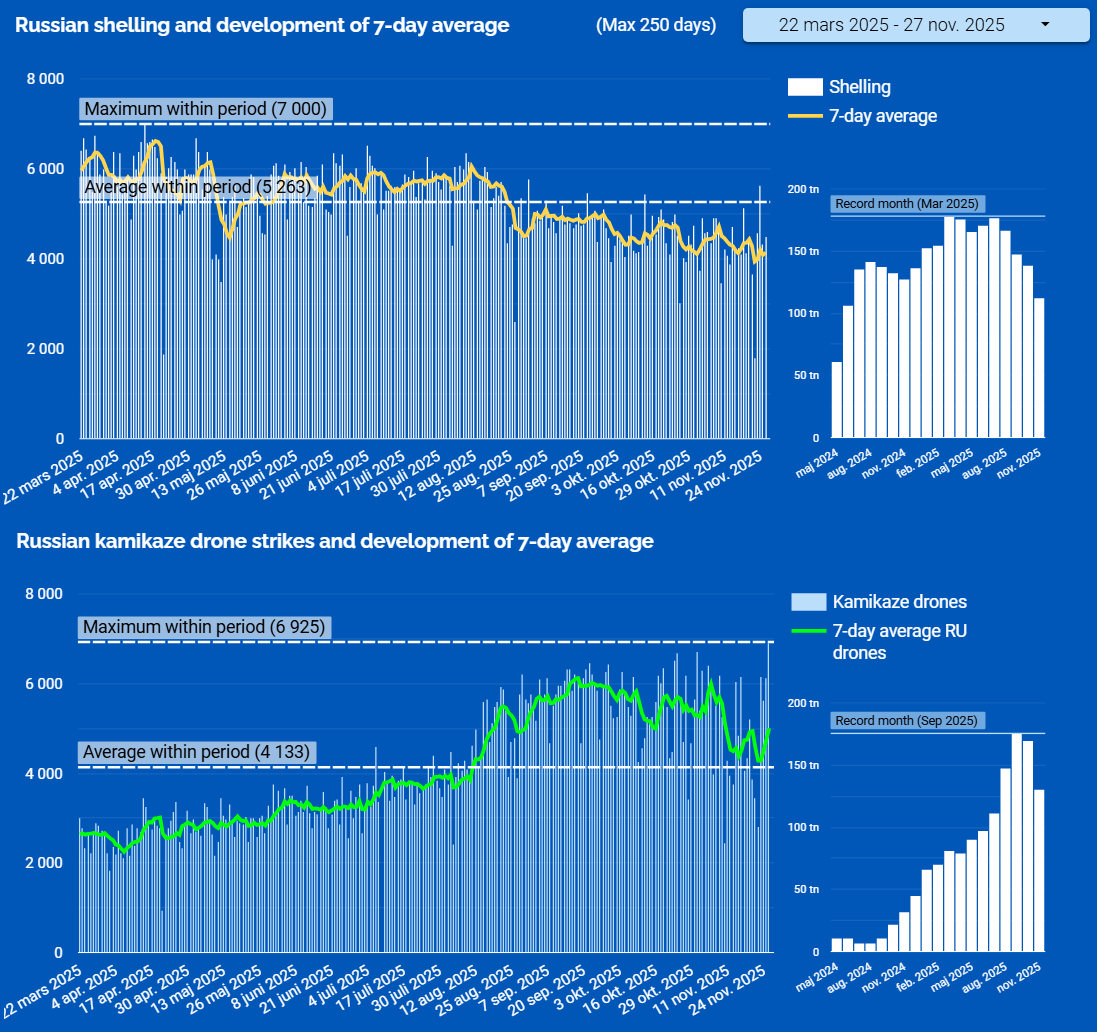
Task: Toggle the Kamikaze drones legend label
Action: pyautogui.click(x=899, y=602)
